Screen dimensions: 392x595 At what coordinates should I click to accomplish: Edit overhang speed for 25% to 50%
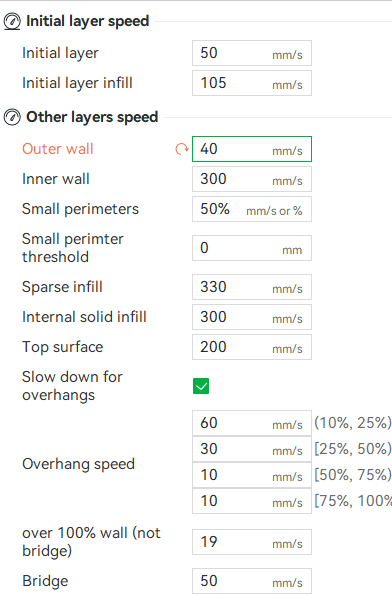(252, 449)
